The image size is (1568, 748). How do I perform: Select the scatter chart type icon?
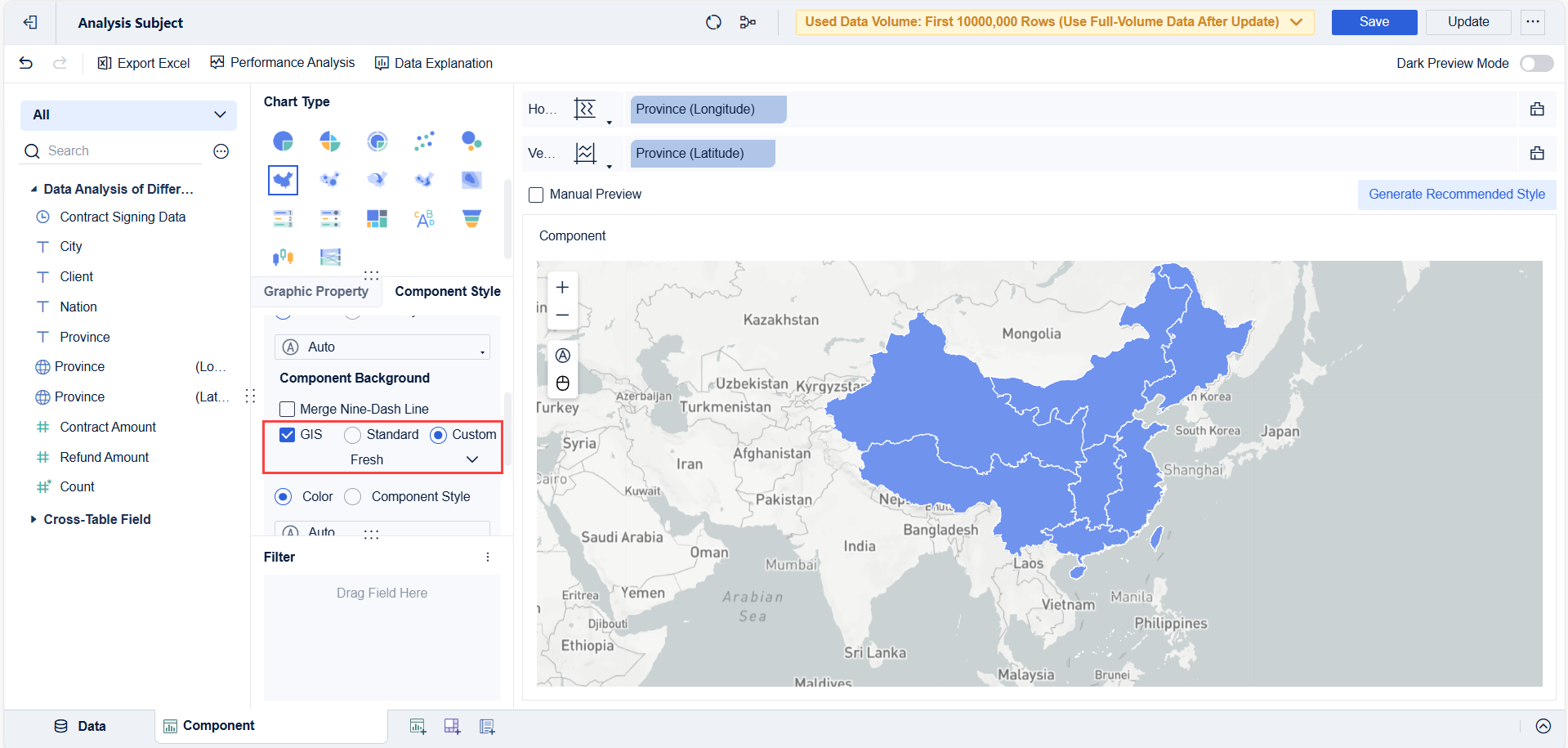(x=424, y=141)
